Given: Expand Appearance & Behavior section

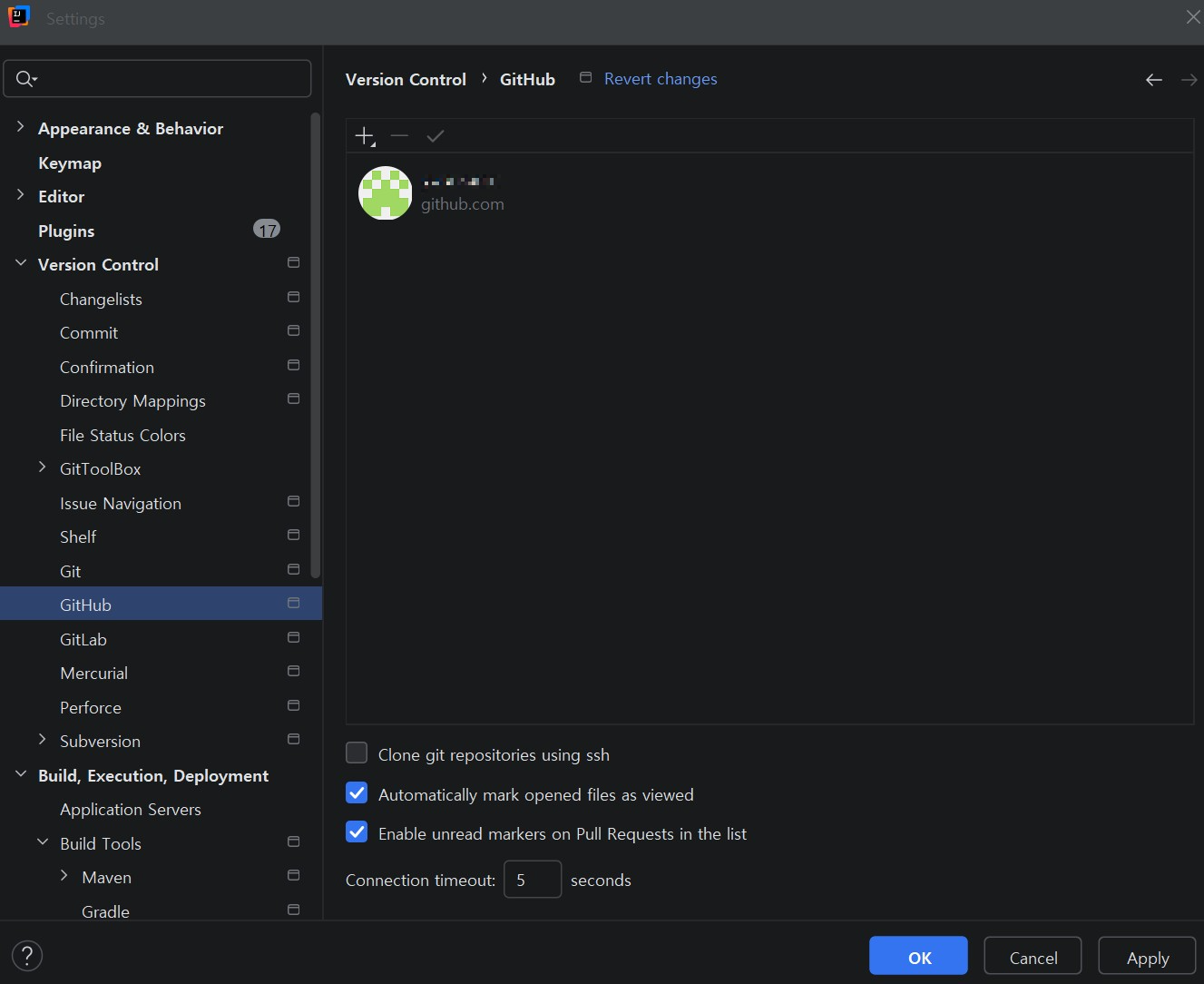Looking at the screenshot, I should pyautogui.click(x=20, y=127).
